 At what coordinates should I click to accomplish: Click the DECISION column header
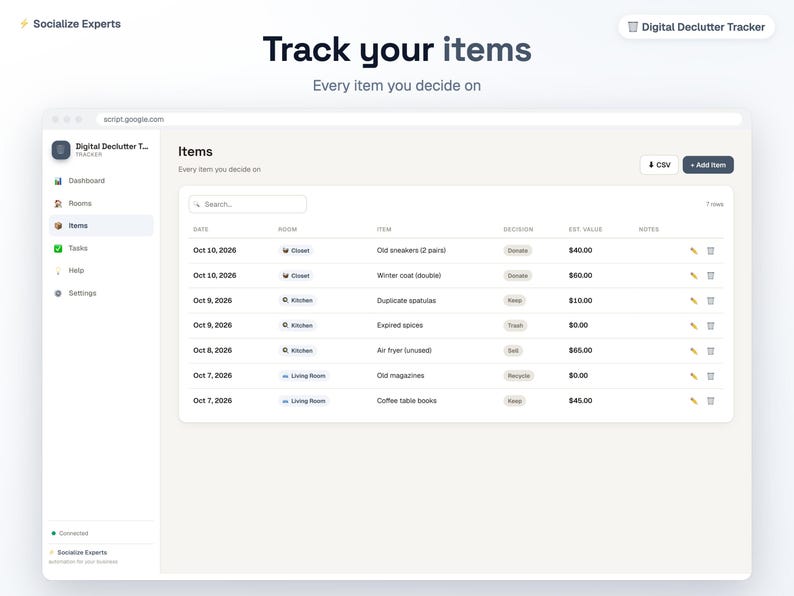tap(518, 229)
